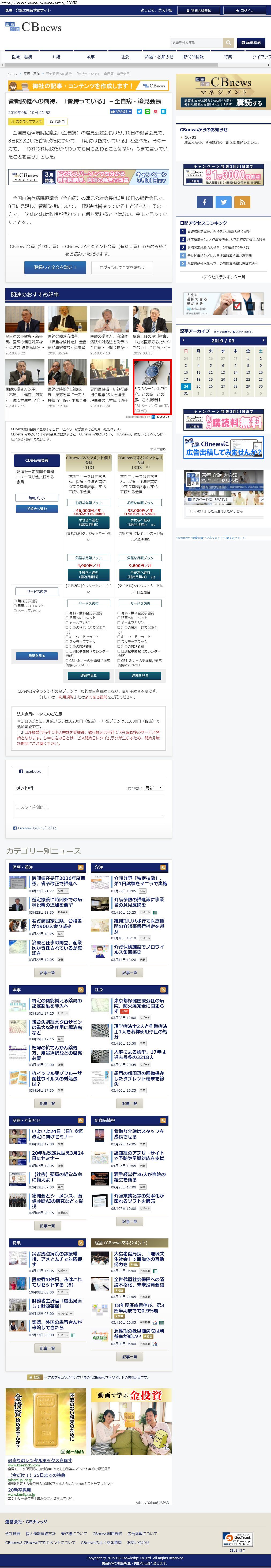Click the ログイン button in header
271x1568 pixels.
[244, 10]
